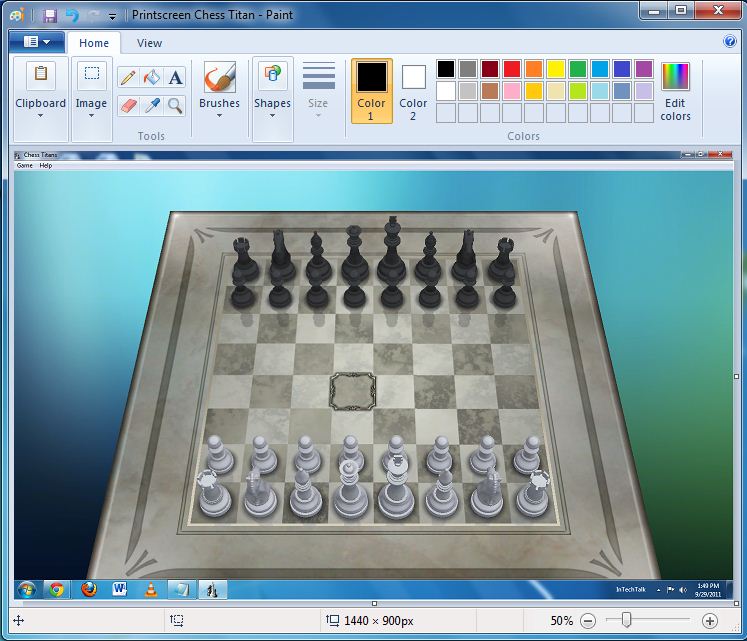The height and width of the screenshot is (641, 747).
Task: Activate the Color 2 button
Action: [x=413, y=91]
